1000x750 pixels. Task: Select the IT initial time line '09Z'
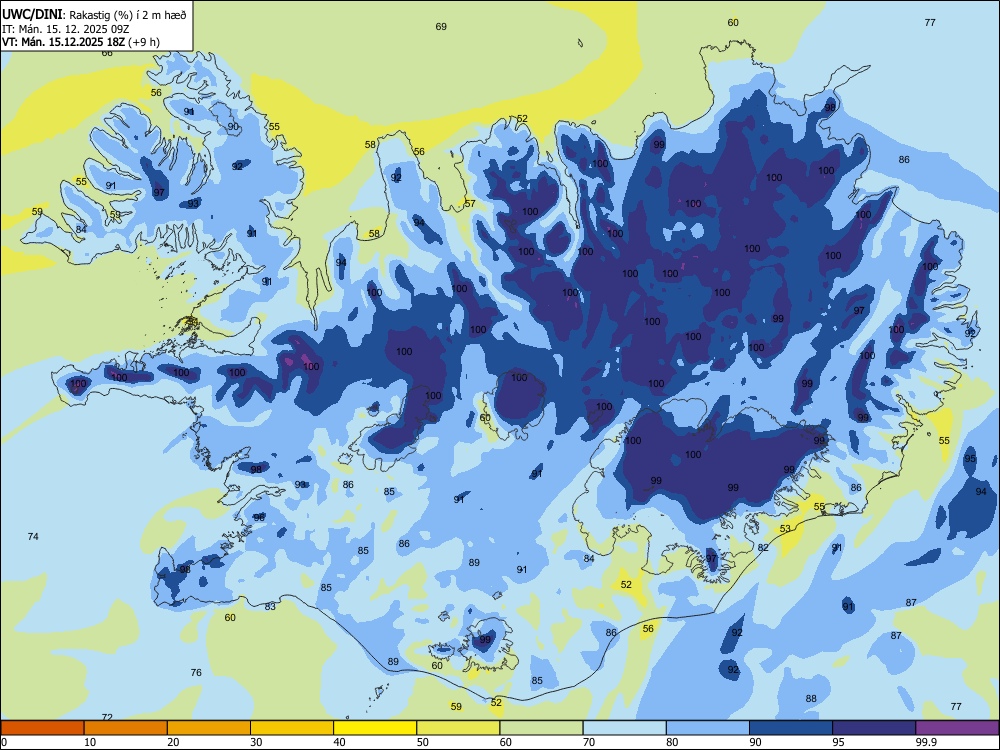click(66, 29)
